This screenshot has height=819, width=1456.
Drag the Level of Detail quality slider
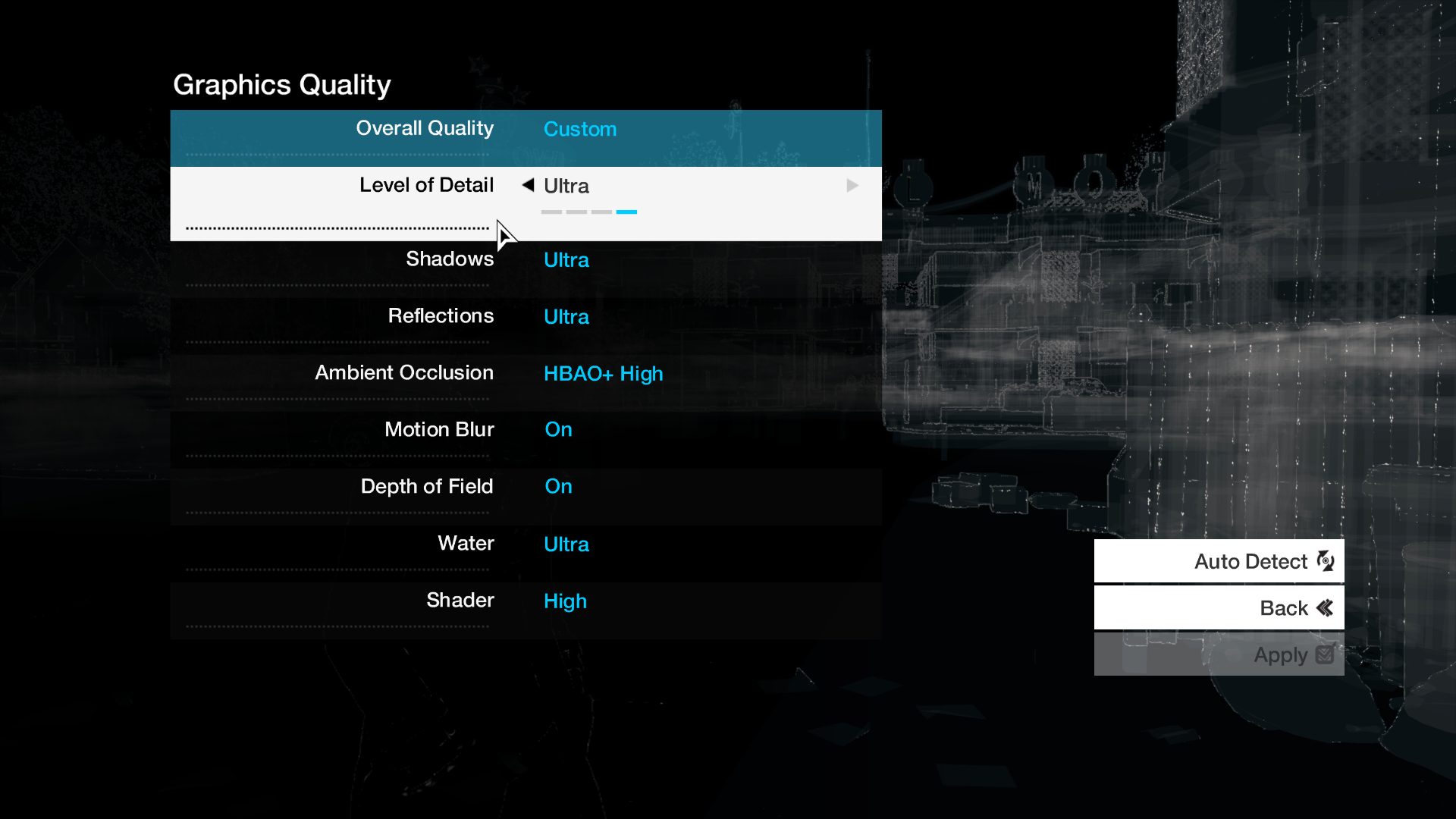point(626,211)
